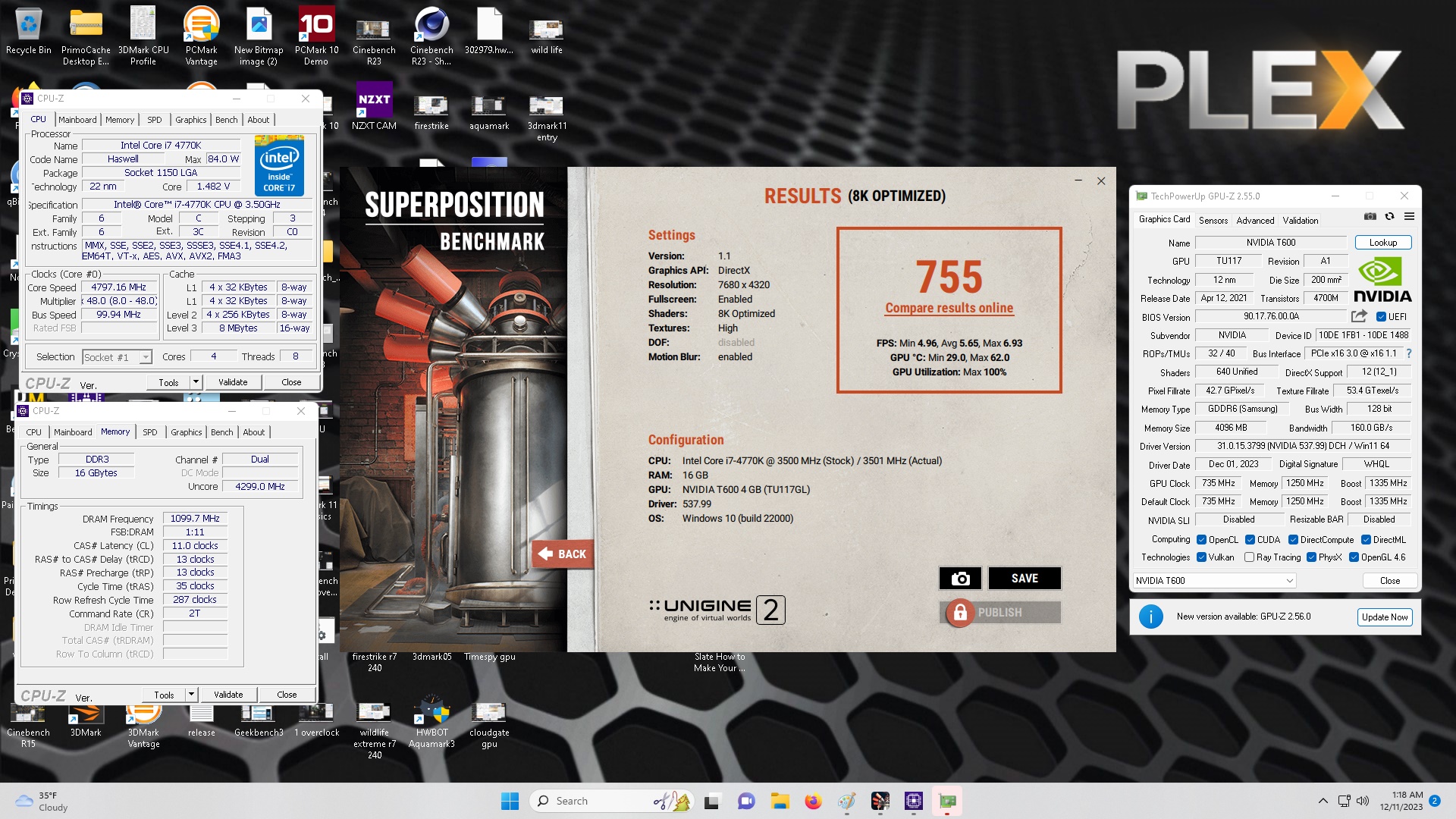Toggle the CUDA checkbox

[1250, 540]
